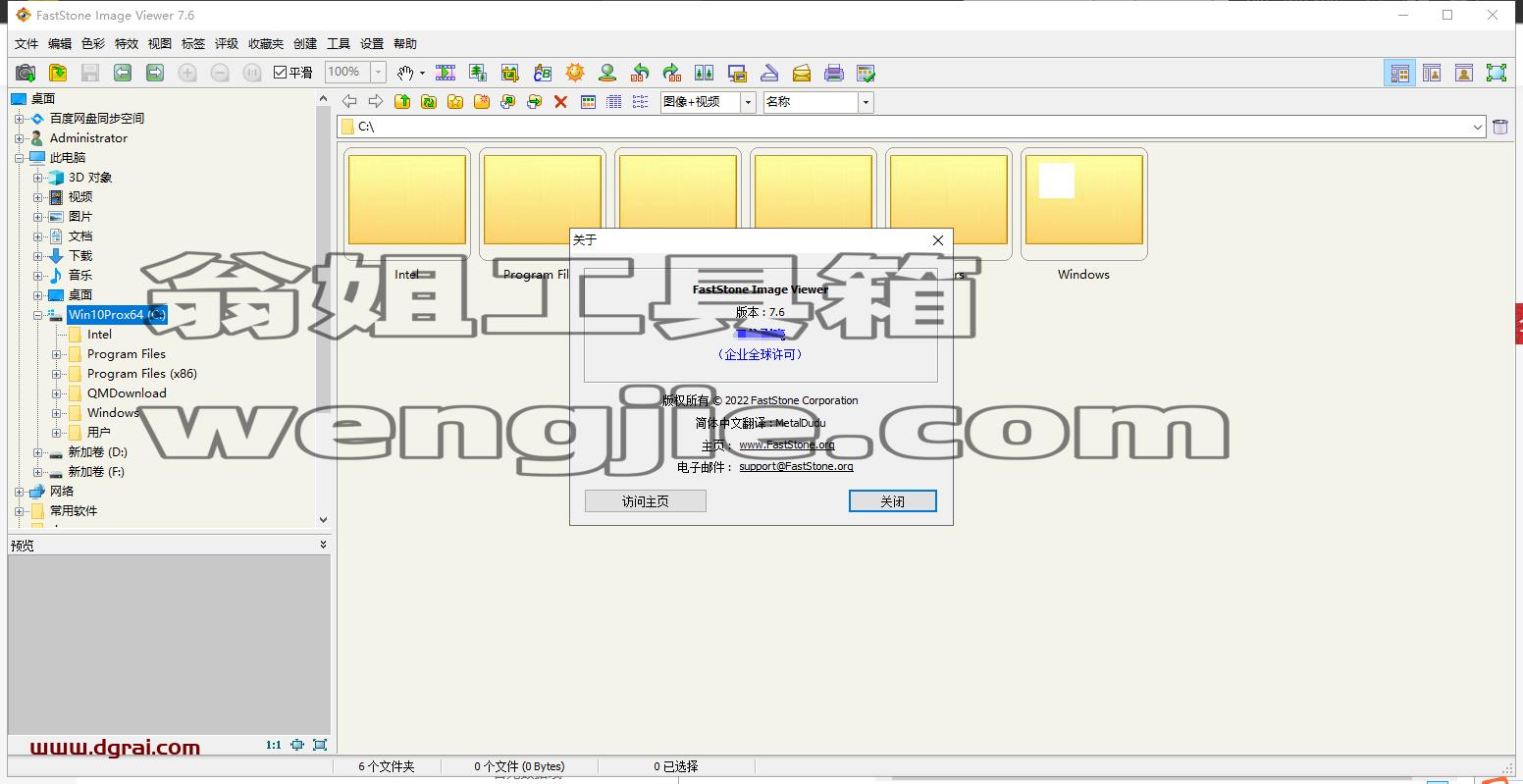Create new folder icon
Image resolution: width=1523 pixels, height=784 pixels.
(482, 102)
